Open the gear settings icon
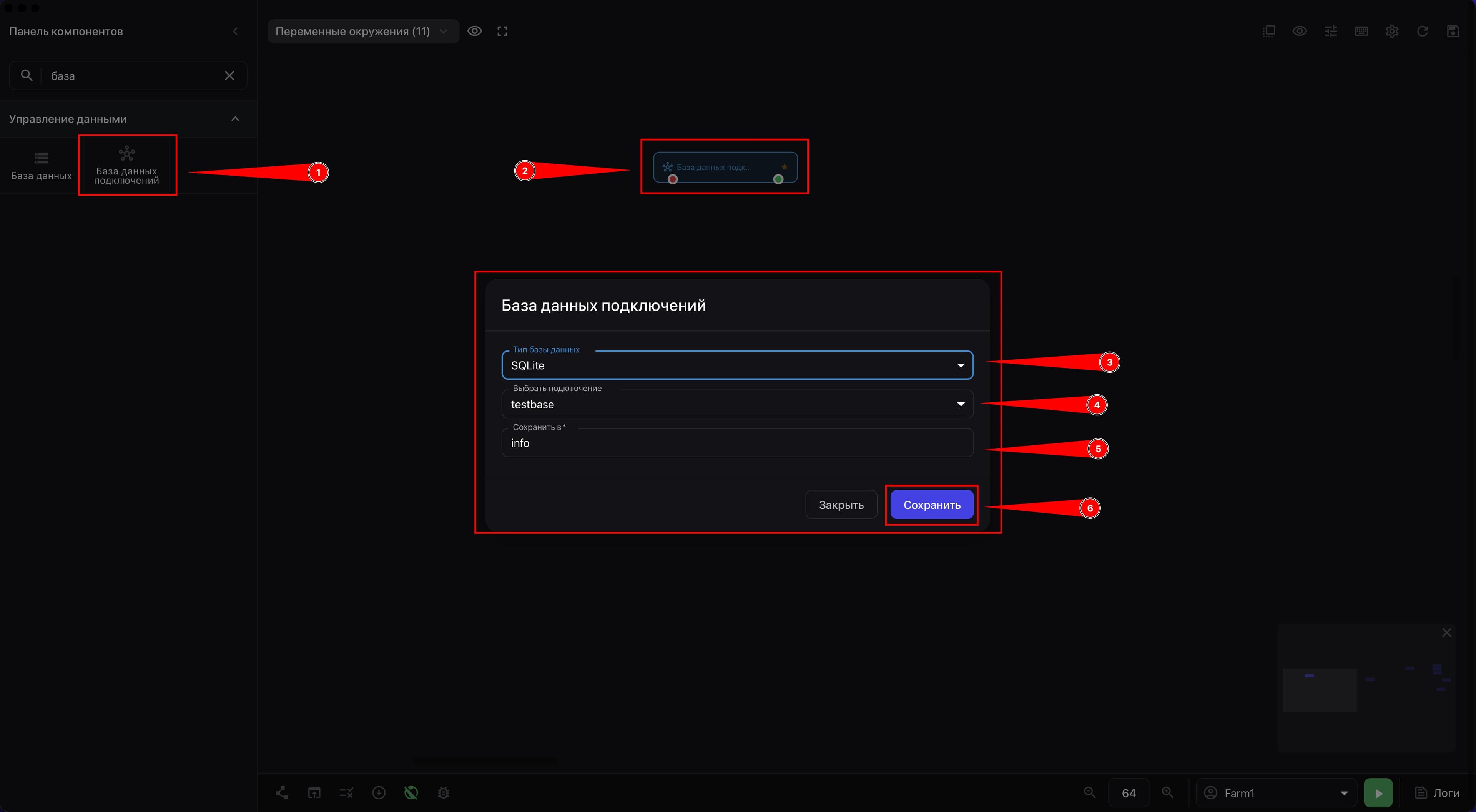The height and width of the screenshot is (812, 1476). 1392,31
